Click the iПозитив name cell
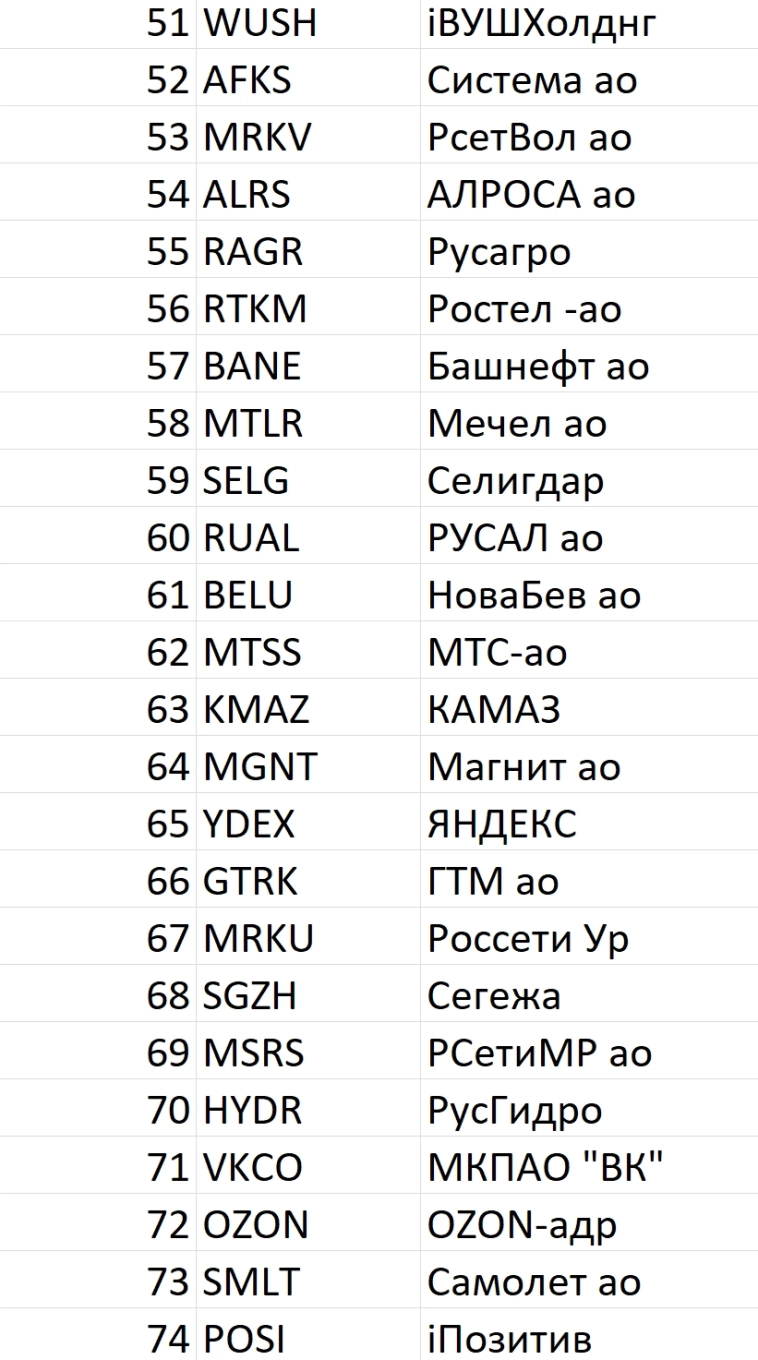 pos(510,1341)
